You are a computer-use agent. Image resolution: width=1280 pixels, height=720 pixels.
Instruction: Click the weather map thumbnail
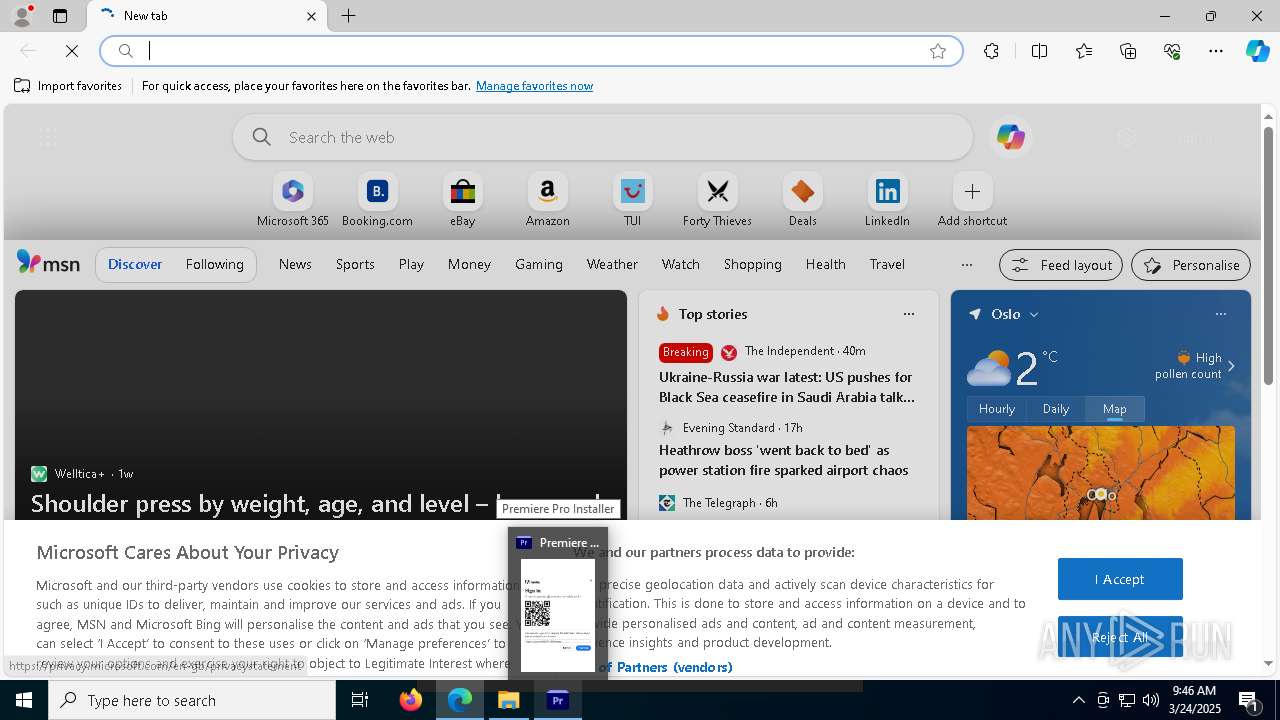click(1100, 474)
